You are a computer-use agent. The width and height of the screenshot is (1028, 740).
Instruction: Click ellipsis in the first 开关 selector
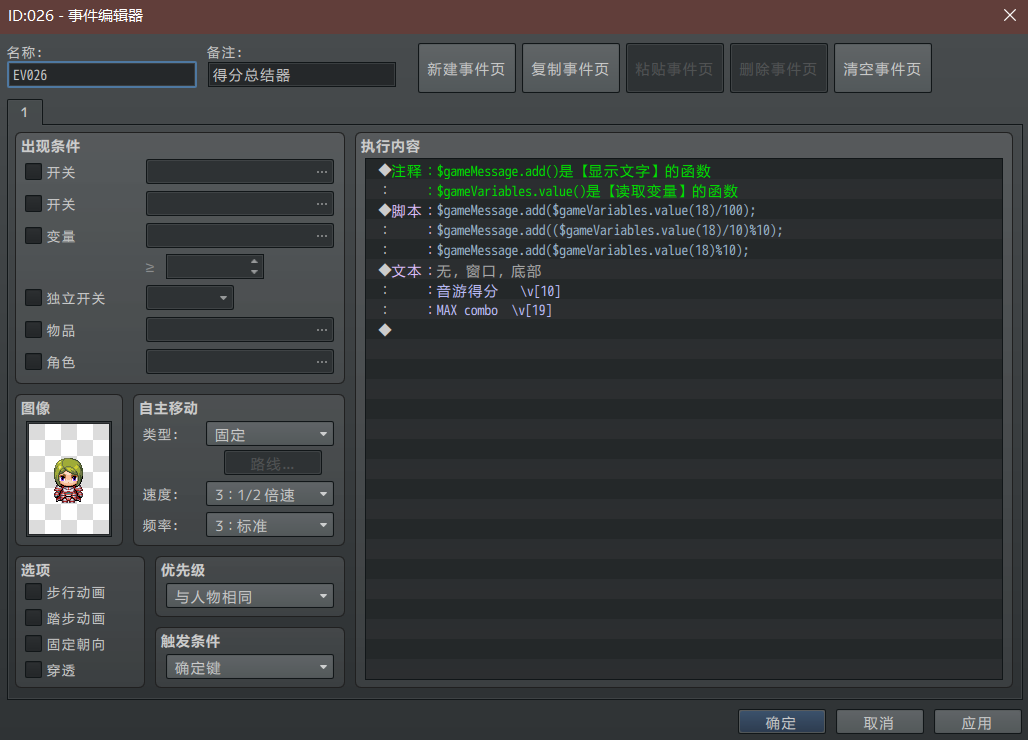click(321, 172)
